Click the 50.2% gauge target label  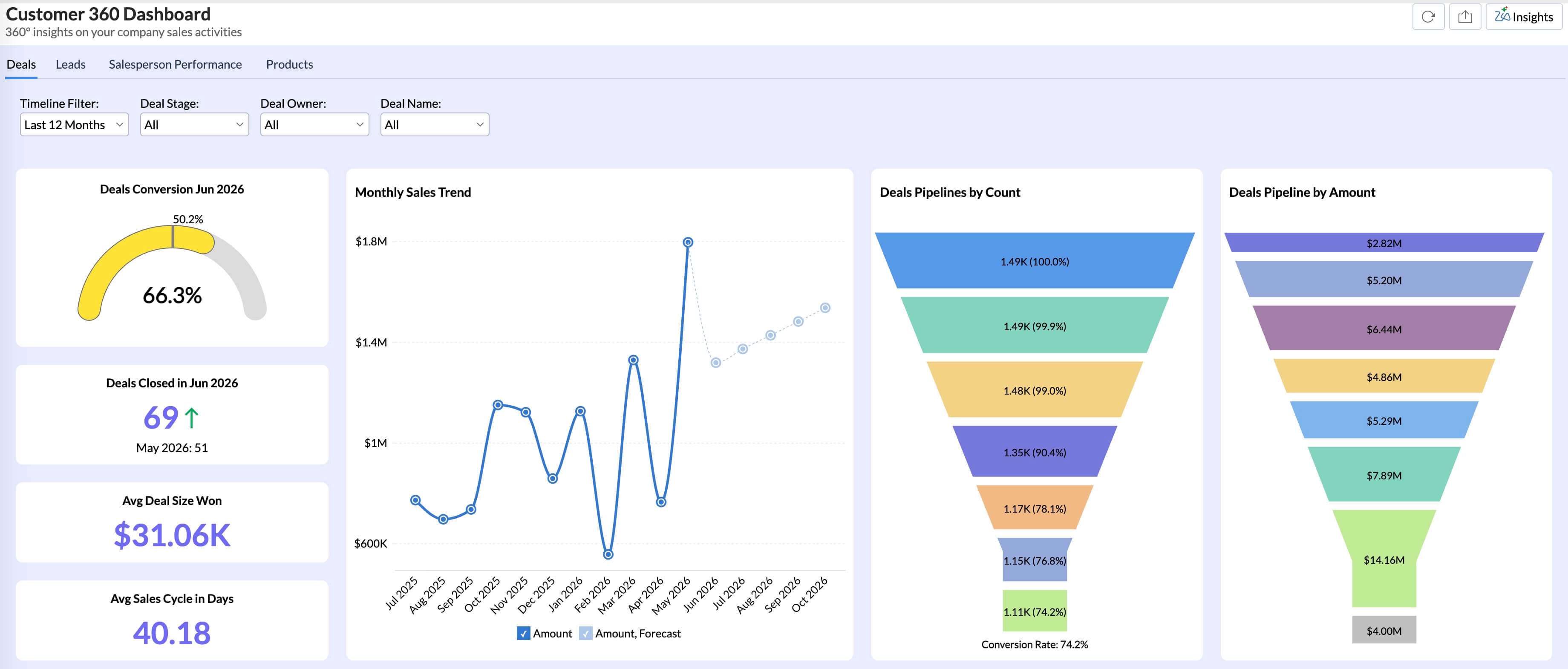point(188,219)
